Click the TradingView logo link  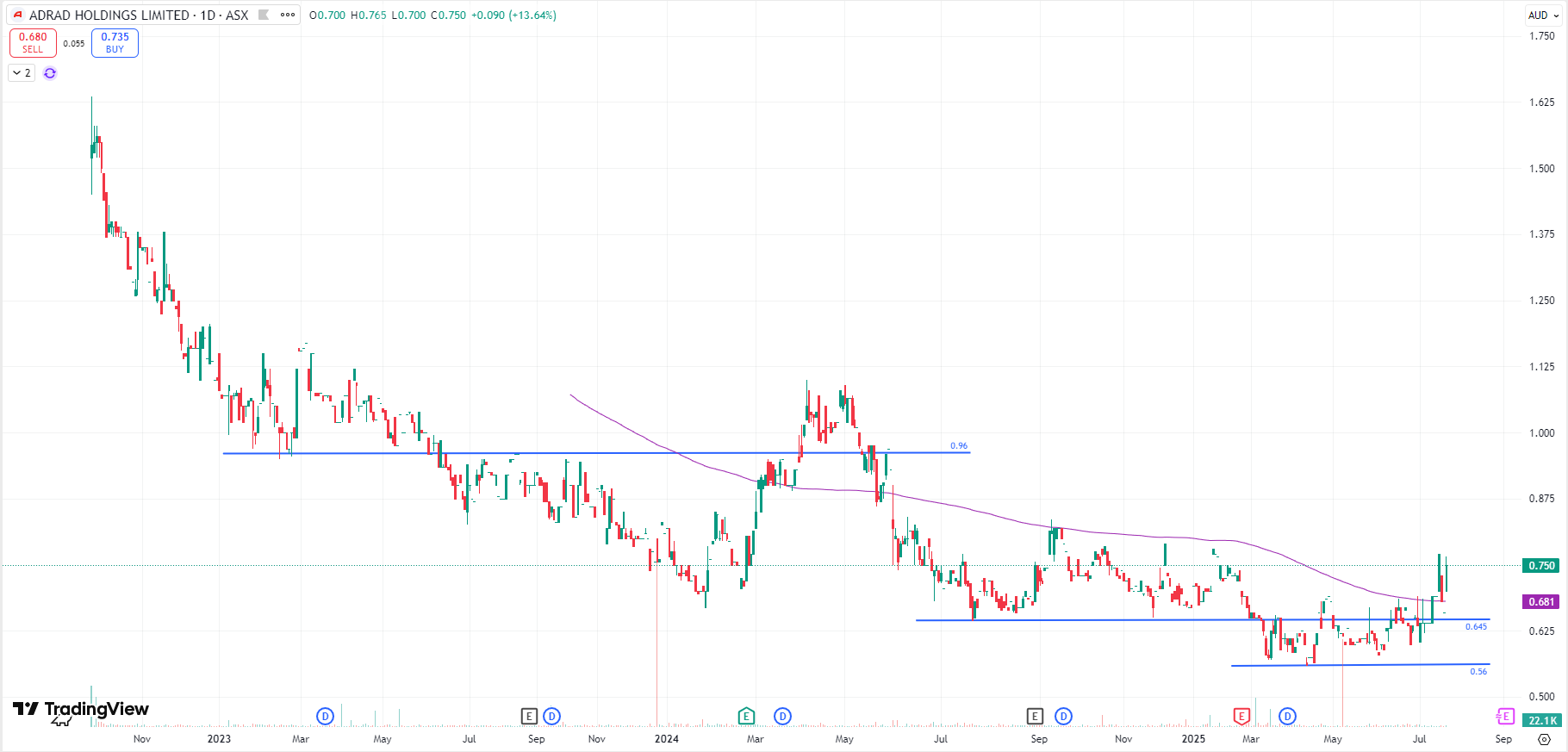click(x=81, y=710)
